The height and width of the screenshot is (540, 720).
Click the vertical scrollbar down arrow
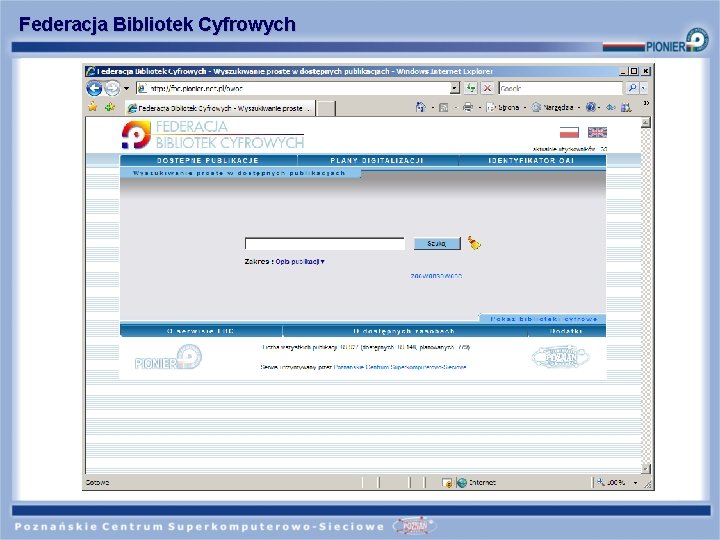(x=646, y=468)
